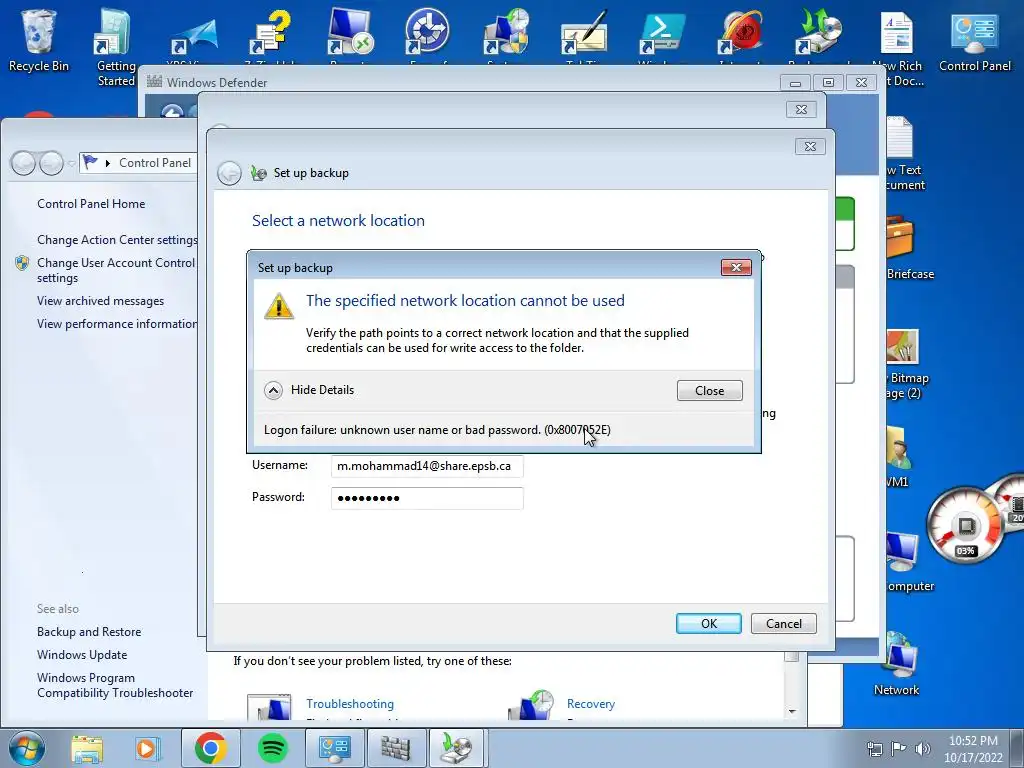Open View performance information link
The width and height of the screenshot is (1024, 768).
(117, 324)
